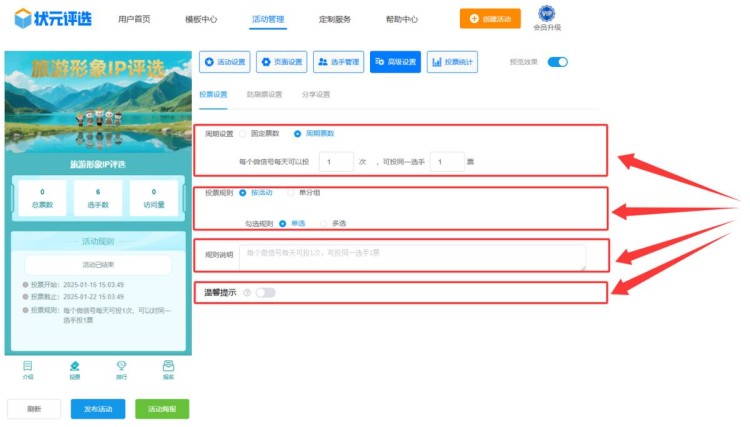Screen dimensions: 750x427
Task: Click the VIP 会员升级 badge icon
Action: point(546,13)
